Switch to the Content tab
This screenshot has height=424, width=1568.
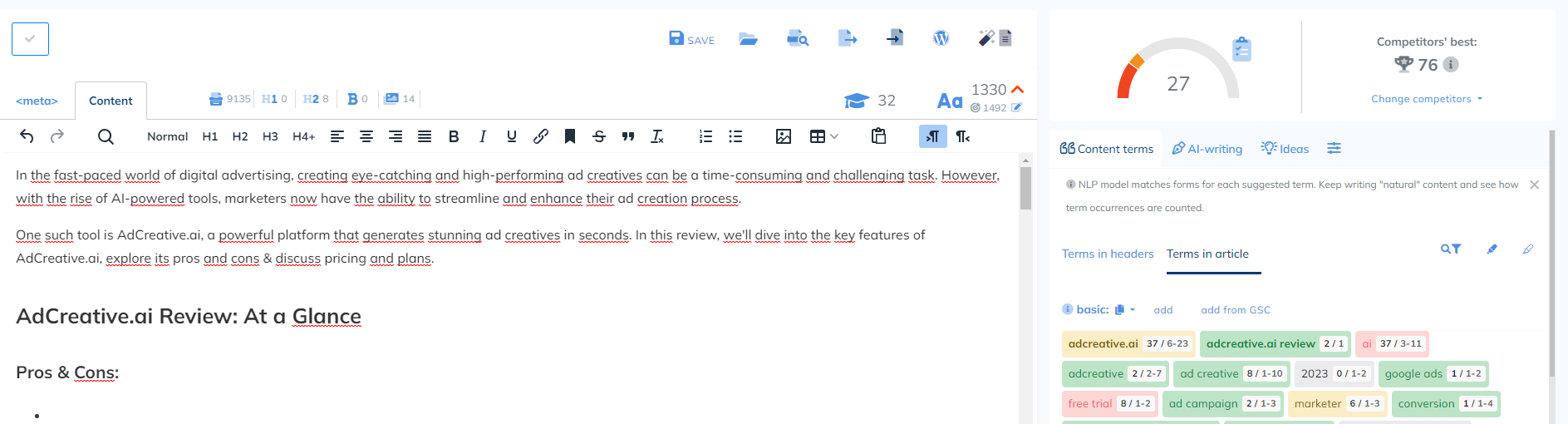pyautogui.click(x=111, y=101)
